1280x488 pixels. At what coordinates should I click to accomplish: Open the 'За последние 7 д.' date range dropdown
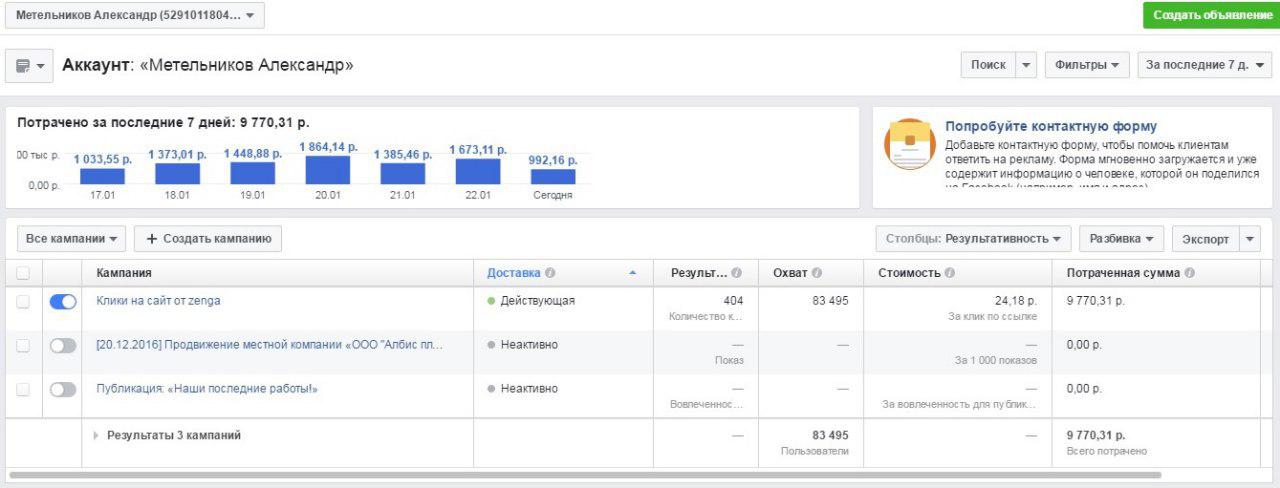click(1204, 65)
